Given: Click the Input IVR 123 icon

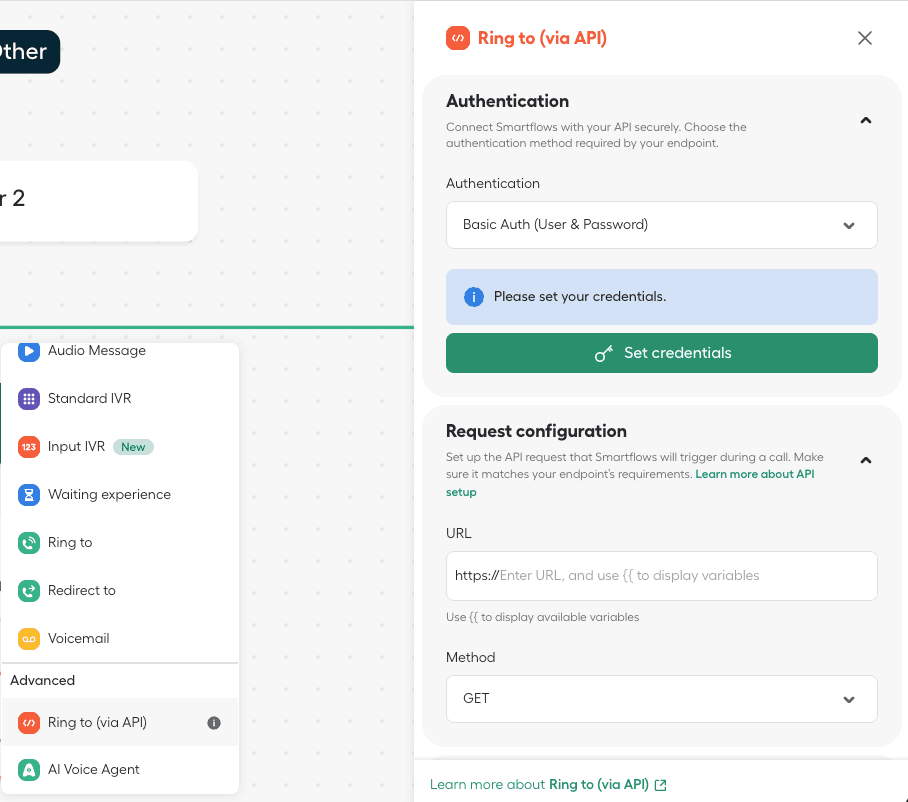Looking at the screenshot, I should 29,447.
